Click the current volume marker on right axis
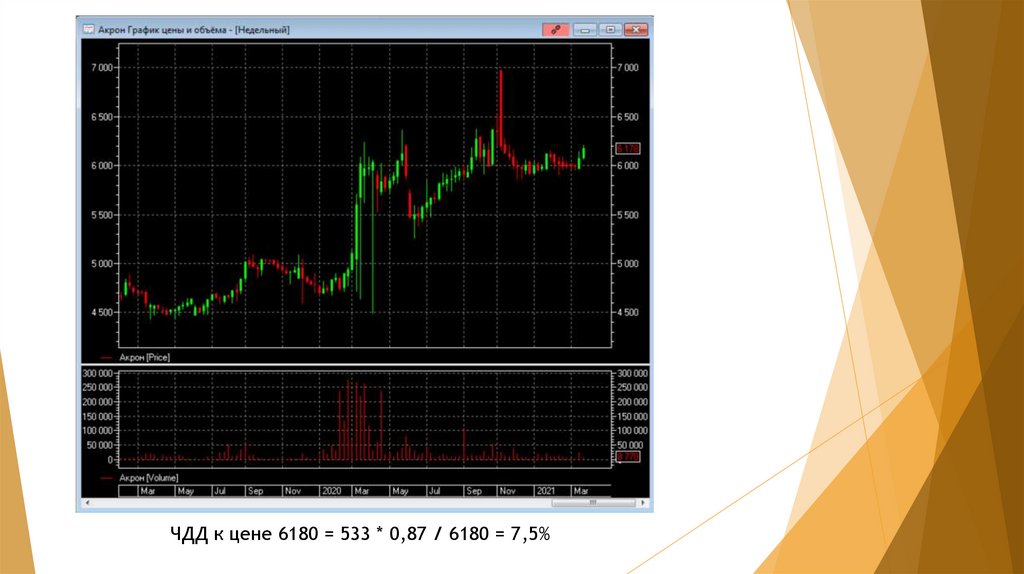 (628, 456)
